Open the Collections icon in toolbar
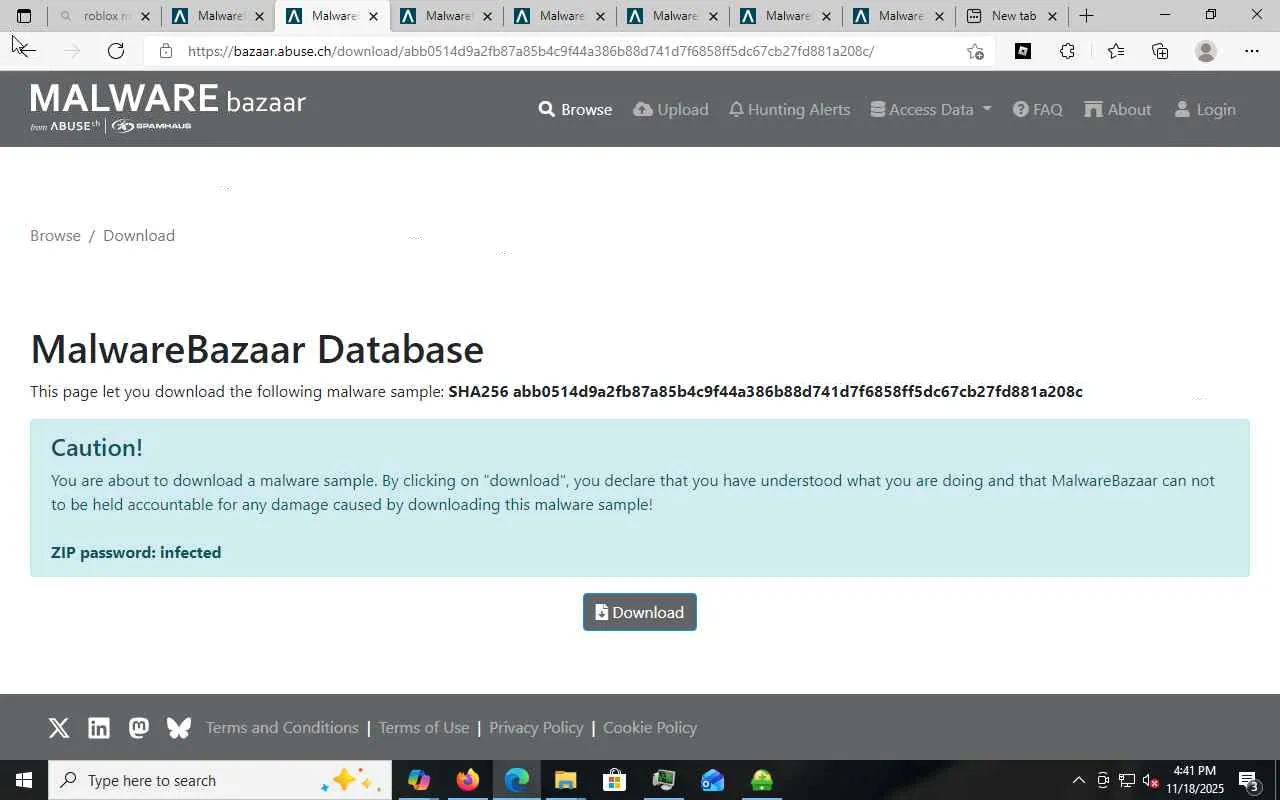Screen dimensions: 1280x800 1160,51
